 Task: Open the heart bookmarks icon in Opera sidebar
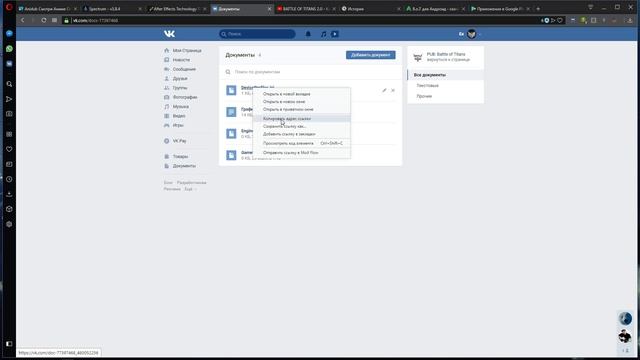(9, 149)
